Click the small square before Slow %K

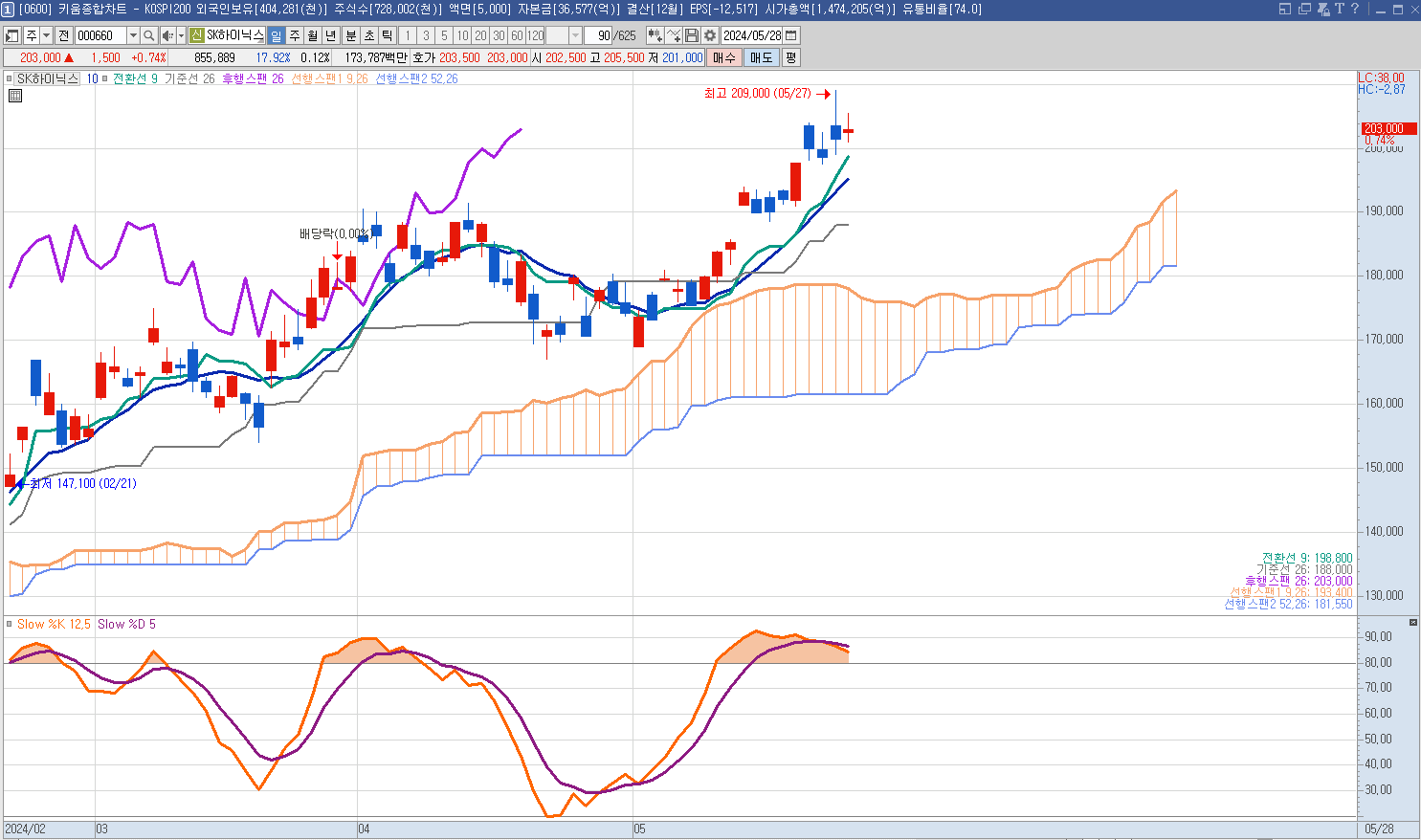pos(10,624)
